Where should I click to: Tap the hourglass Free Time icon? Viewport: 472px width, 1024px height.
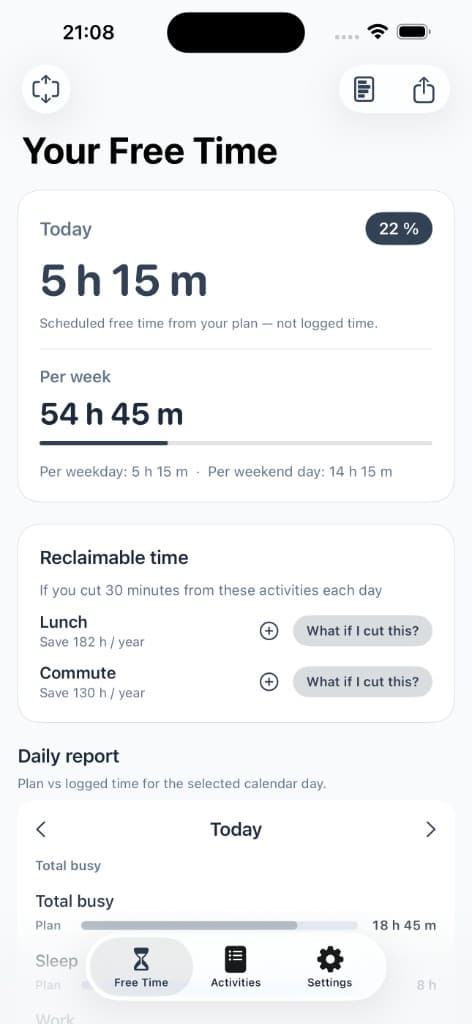(141, 959)
